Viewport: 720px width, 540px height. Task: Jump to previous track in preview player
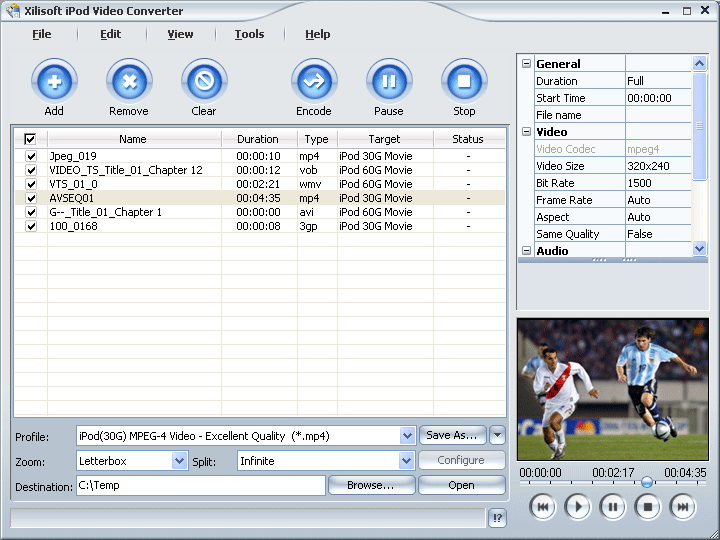(543, 507)
